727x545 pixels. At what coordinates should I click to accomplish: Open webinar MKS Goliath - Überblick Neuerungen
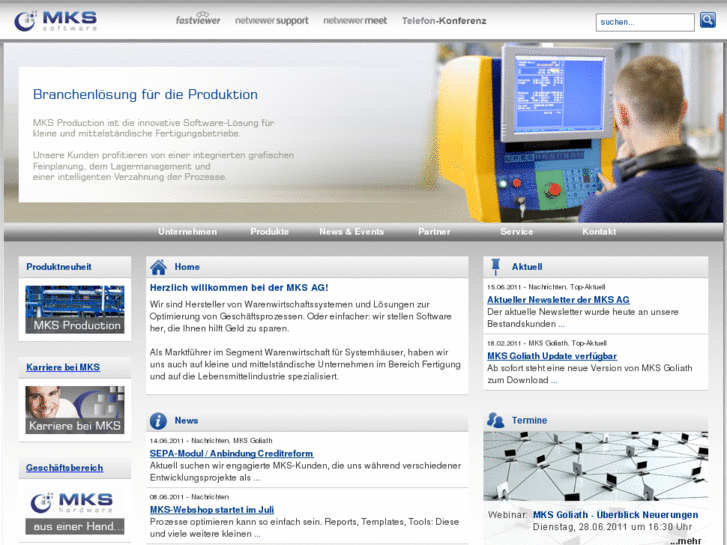[x=615, y=515]
